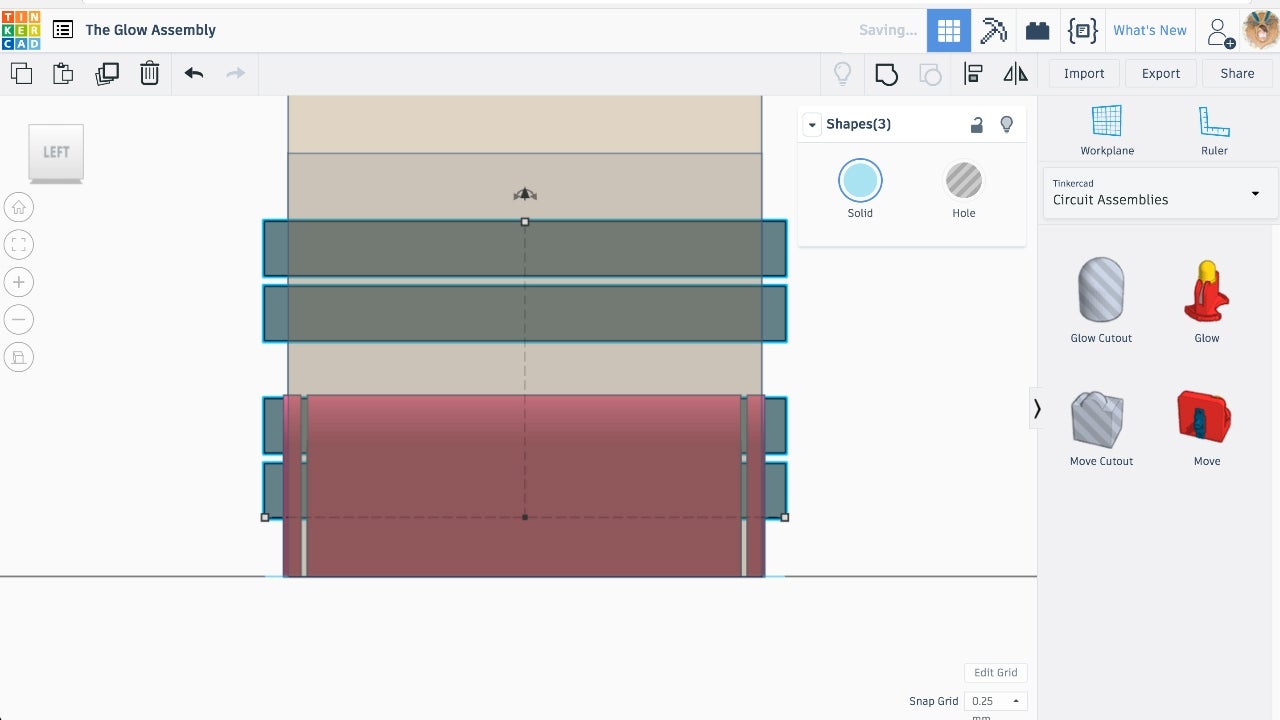Change the Snap Grid value dropdown

click(996, 701)
